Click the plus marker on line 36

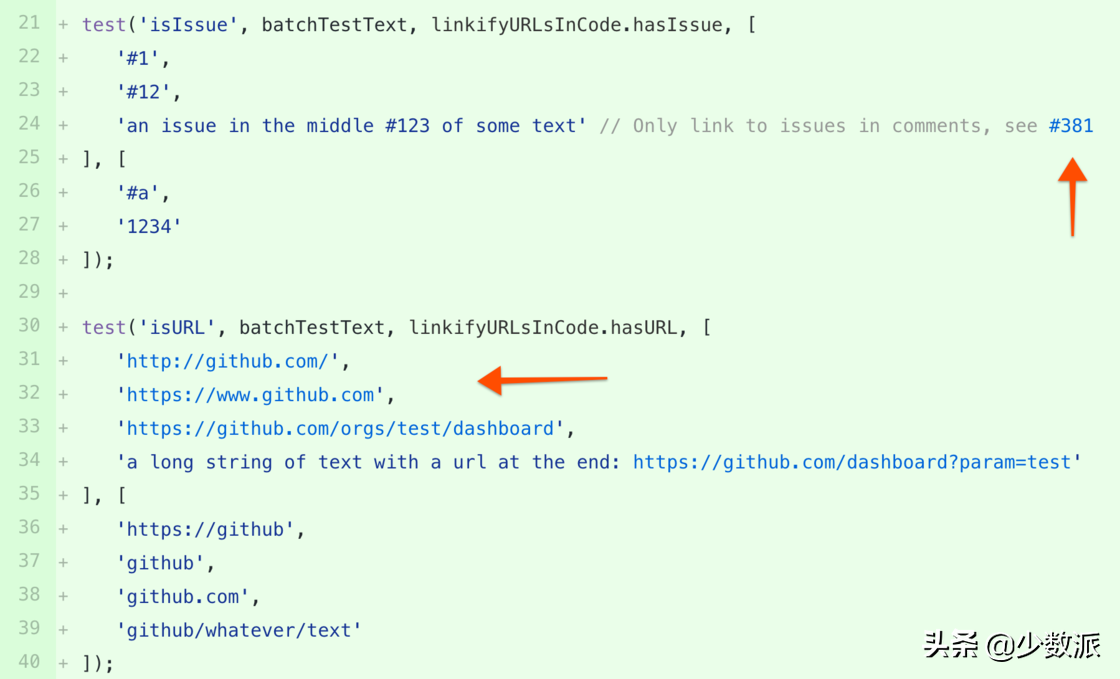tap(64, 529)
